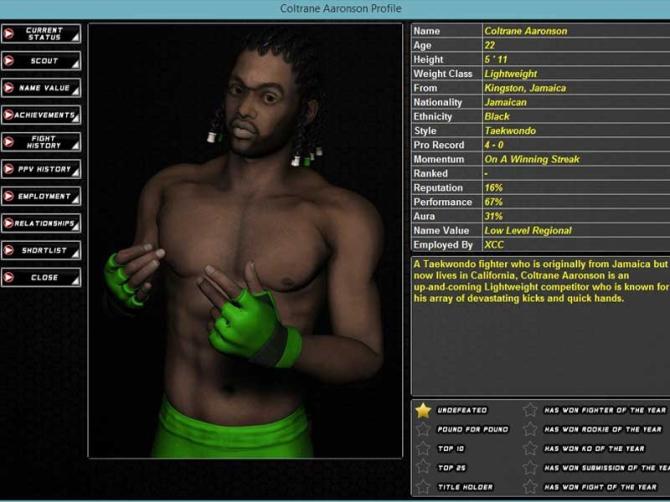
Task: Click the Top 25 star icon
Action: point(423,467)
